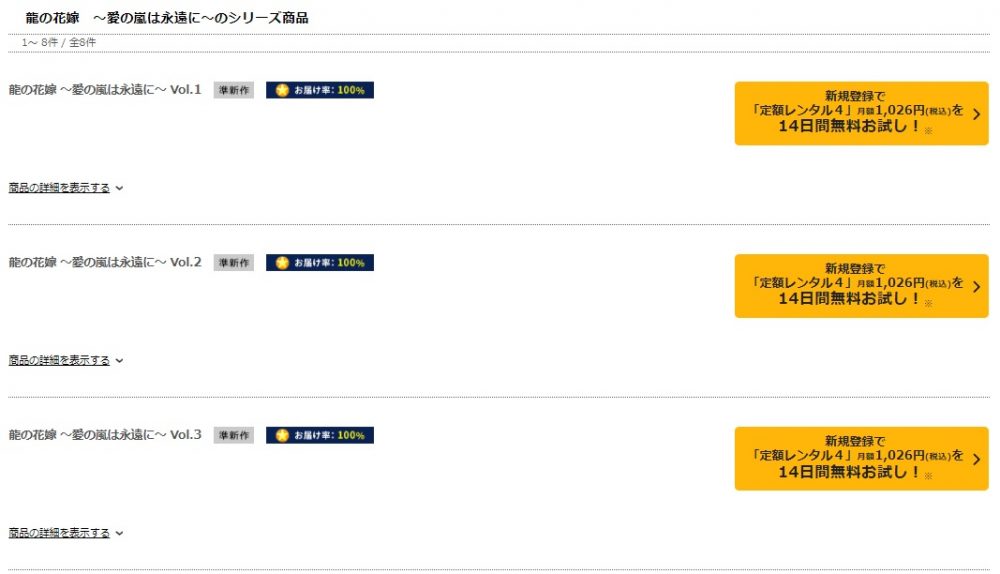
Task: Expand Vol.1 product details chevron
Action: click(119, 188)
